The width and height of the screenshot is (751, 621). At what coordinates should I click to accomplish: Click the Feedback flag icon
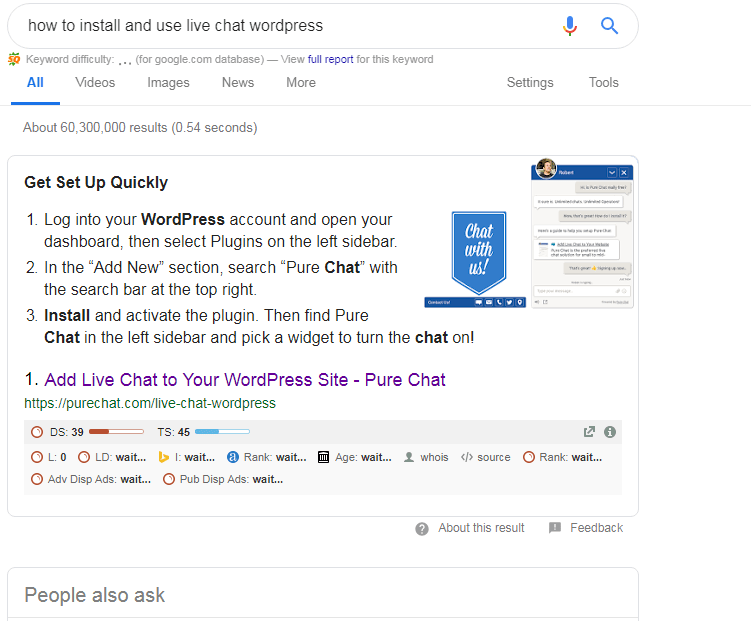point(555,528)
